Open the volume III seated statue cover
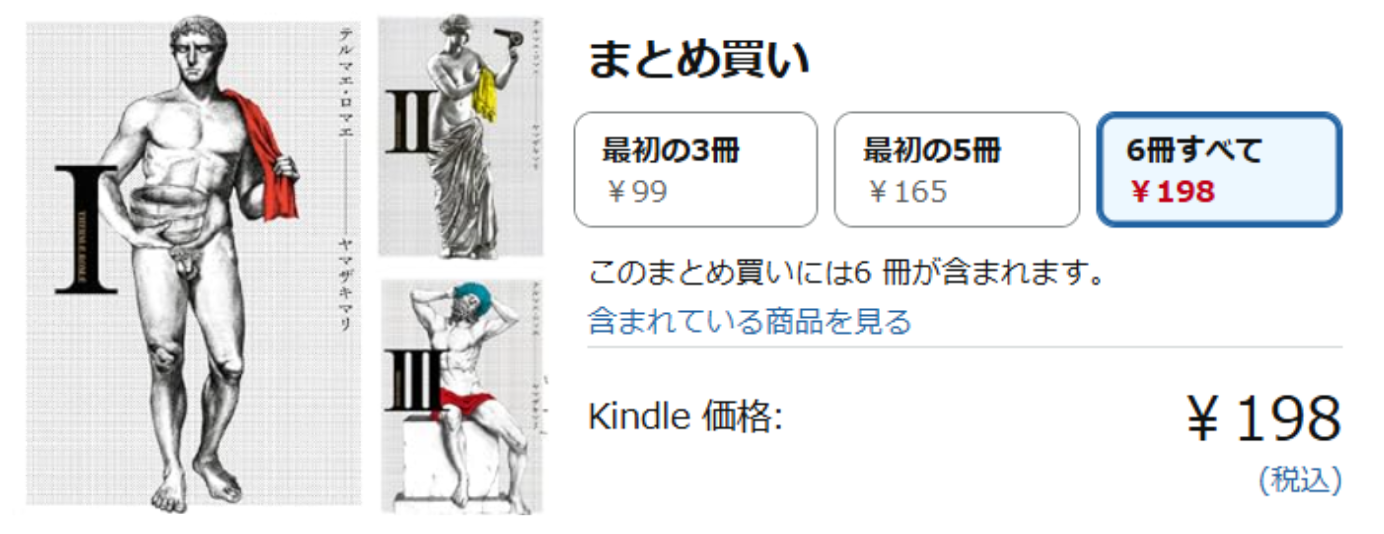Image resolution: width=1384 pixels, height=534 pixels. tap(460, 396)
